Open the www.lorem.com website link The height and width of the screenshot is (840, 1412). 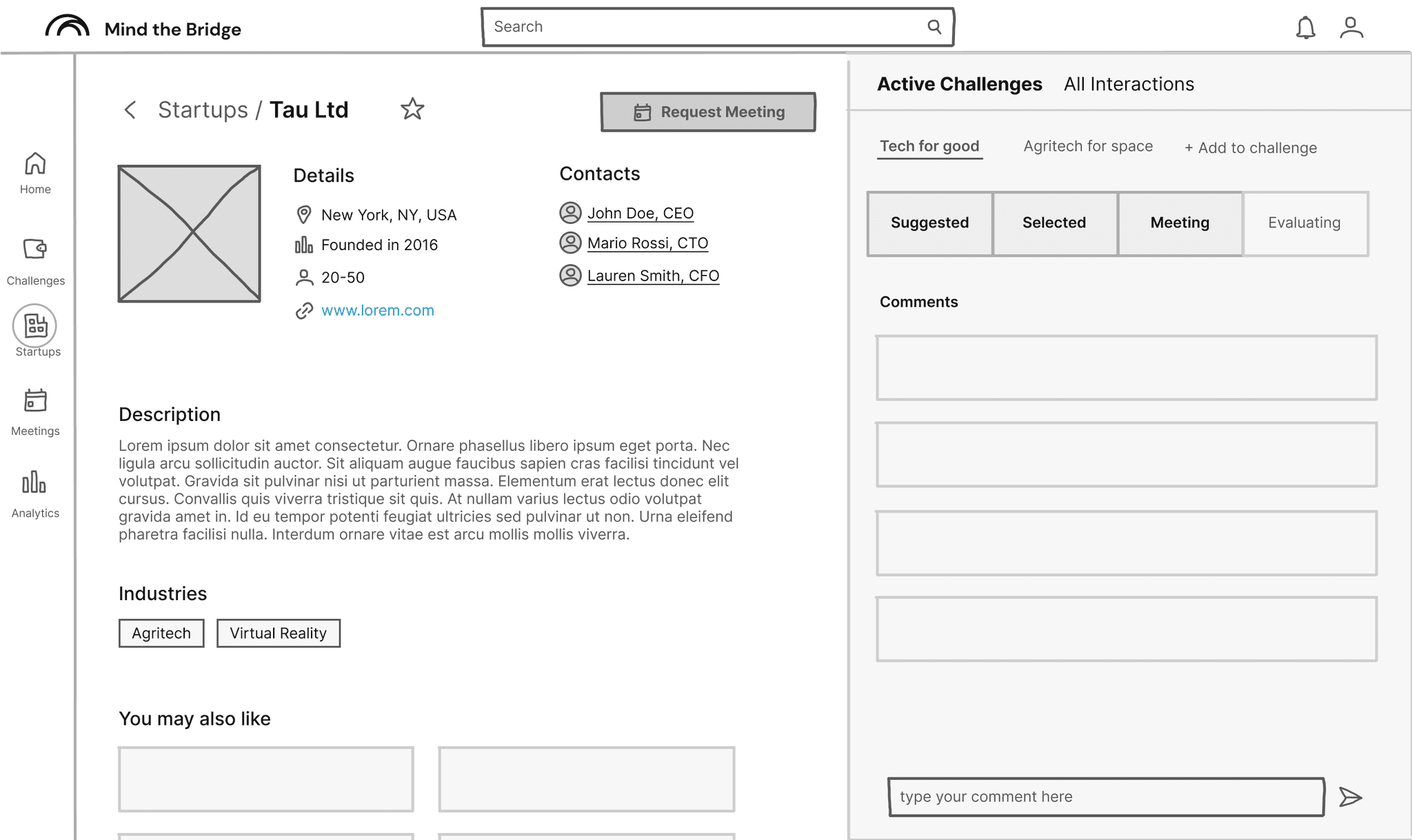[378, 311]
